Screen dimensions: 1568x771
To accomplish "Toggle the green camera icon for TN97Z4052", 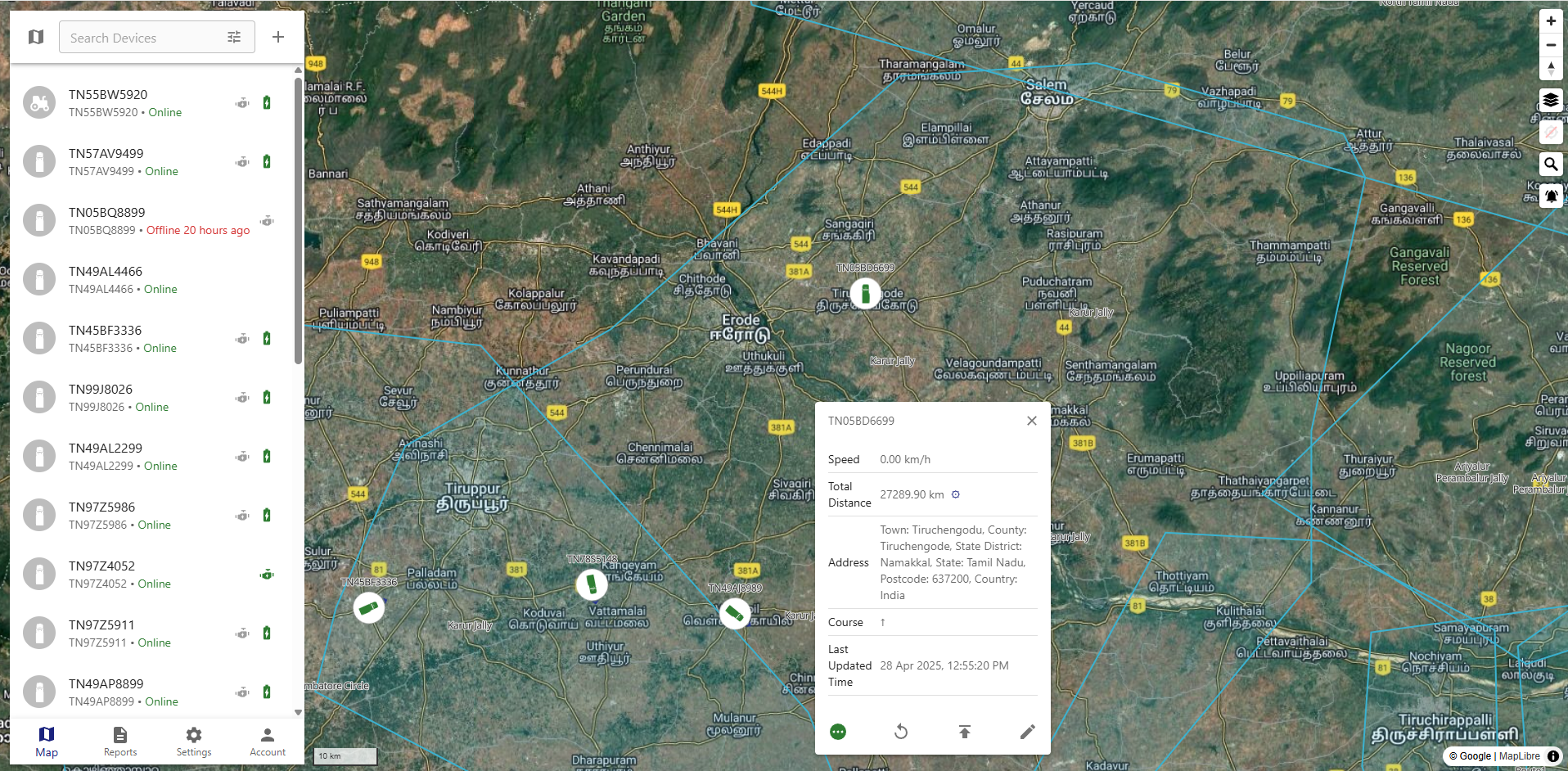I will tap(268, 574).
